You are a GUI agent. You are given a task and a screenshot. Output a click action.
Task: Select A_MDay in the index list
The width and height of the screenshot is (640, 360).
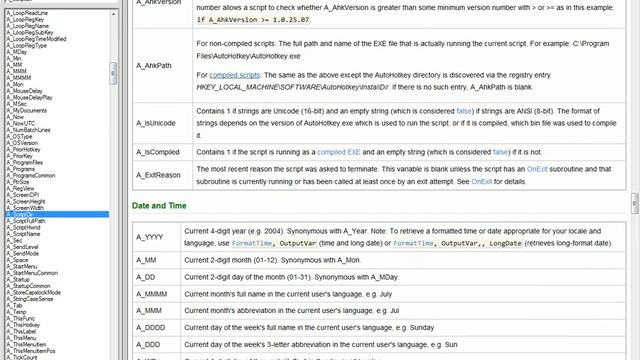coord(16,52)
